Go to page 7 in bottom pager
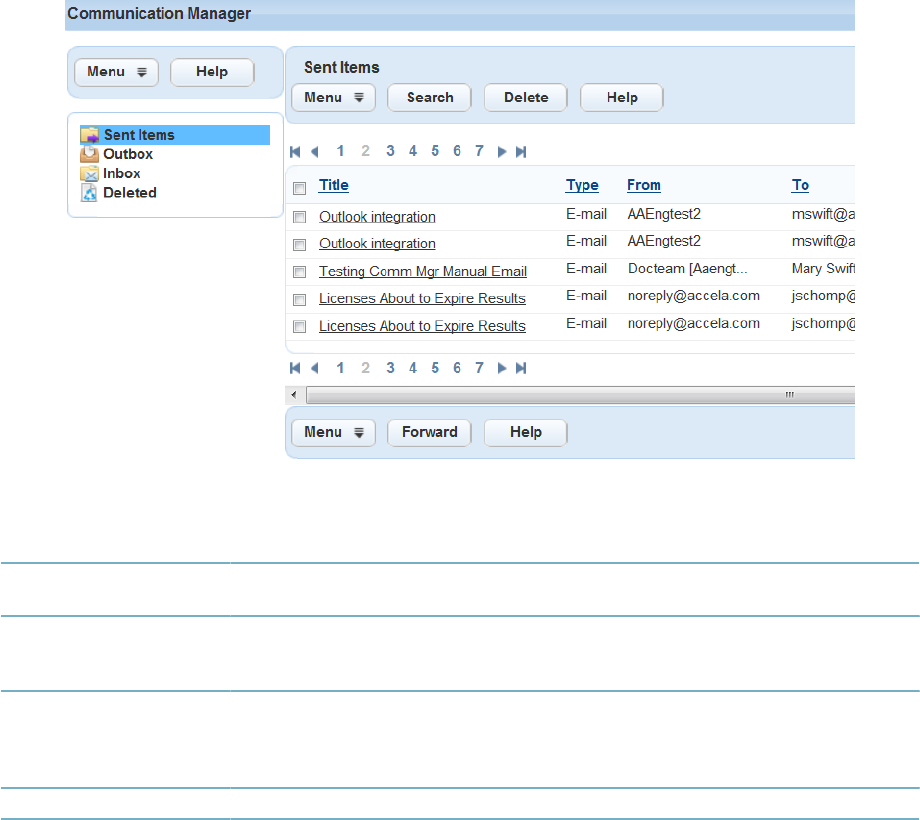Image resolution: width=920 pixels, height=820 pixels. pos(479,368)
